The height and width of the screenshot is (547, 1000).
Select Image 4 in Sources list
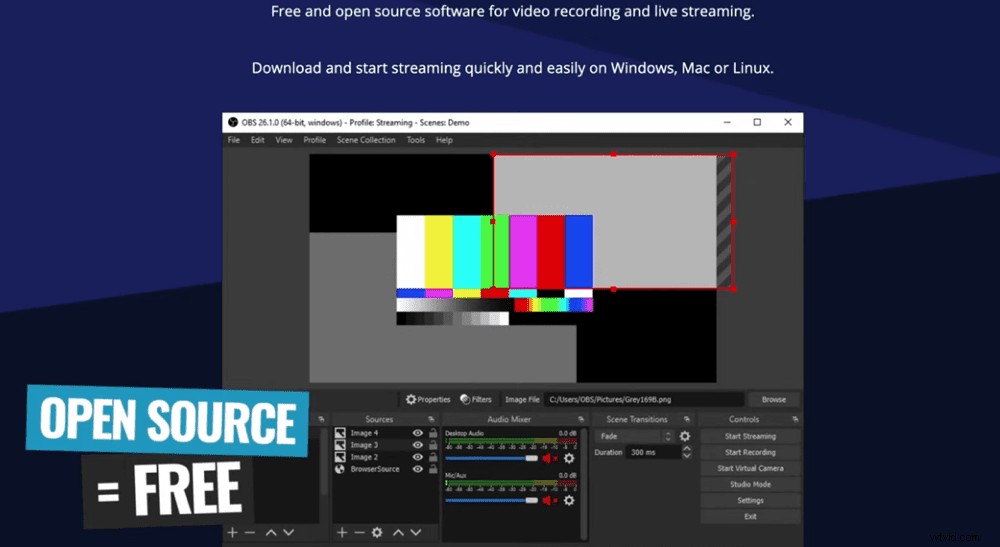click(x=364, y=433)
